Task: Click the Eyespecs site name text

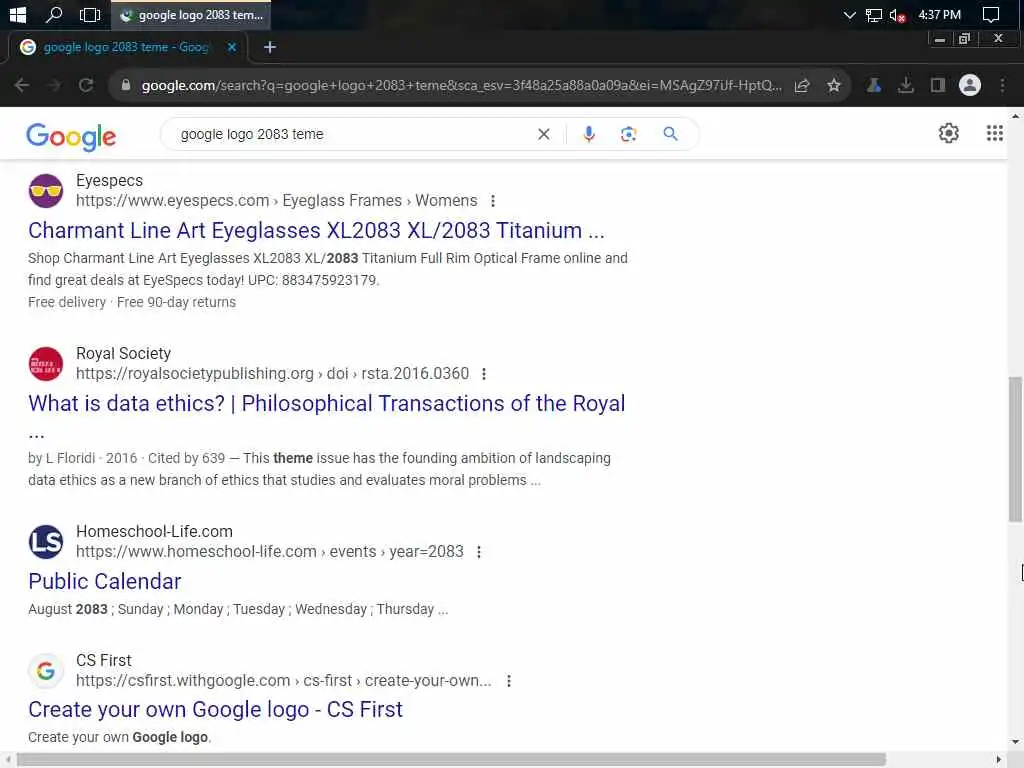Action: click(109, 181)
